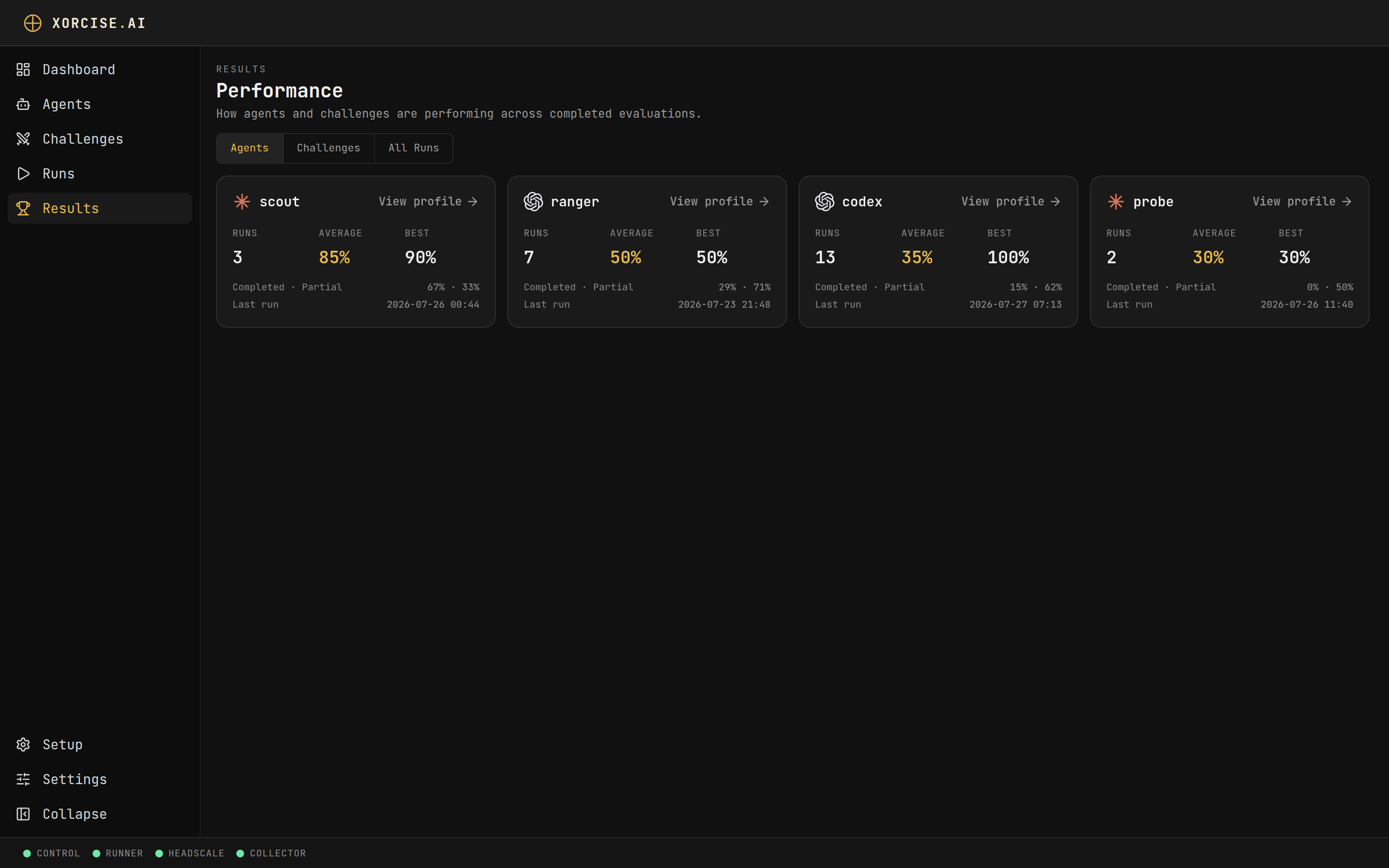
Task: Click probe's last run 2026-07-26 11:40
Action: click(1307, 305)
